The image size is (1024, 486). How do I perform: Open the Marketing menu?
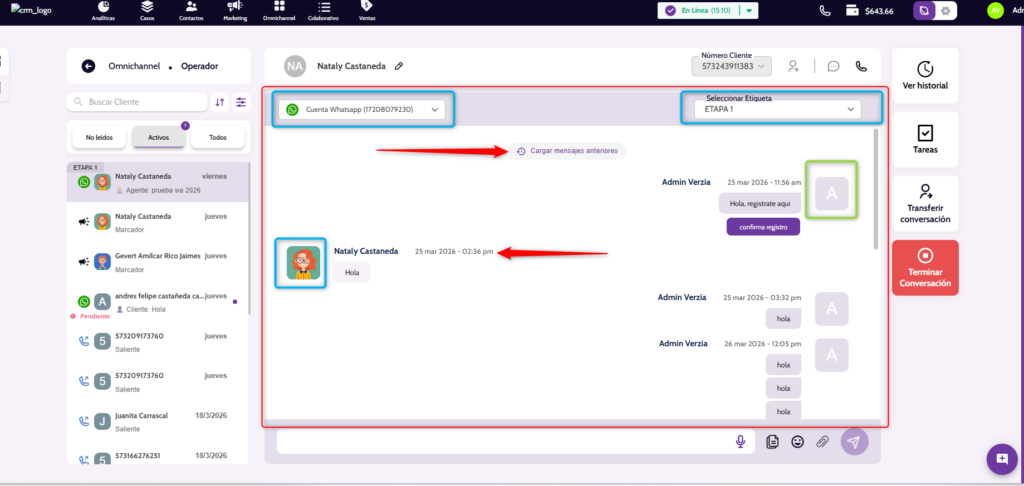click(235, 11)
